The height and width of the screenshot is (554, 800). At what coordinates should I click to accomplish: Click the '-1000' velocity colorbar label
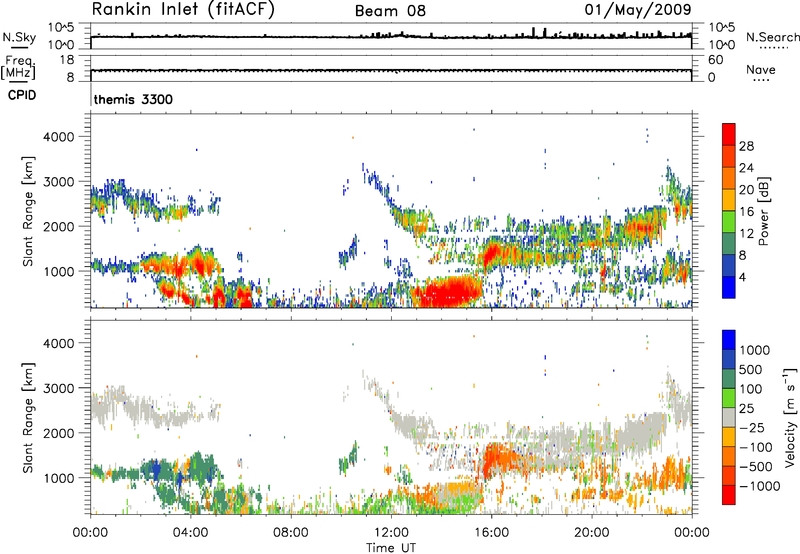click(x=760, y=486)
